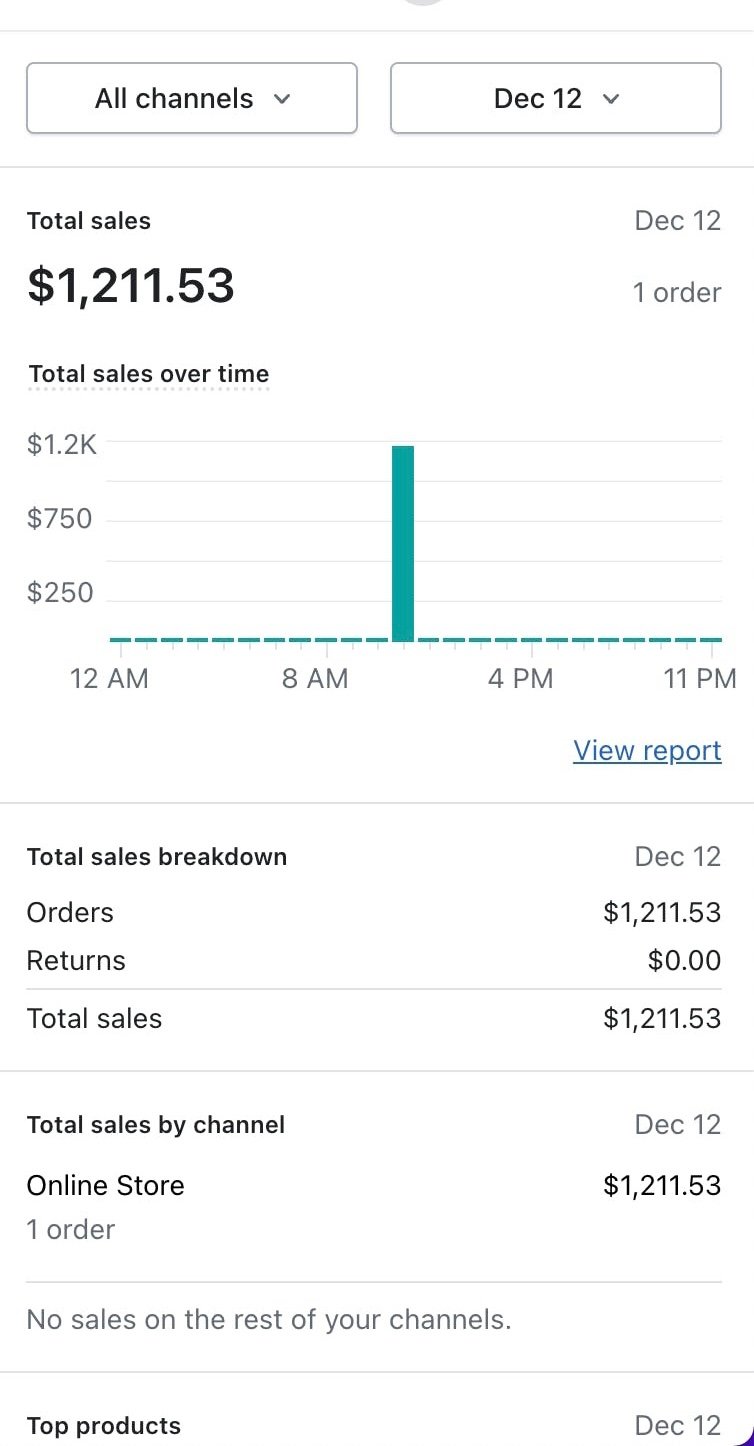This screenshot has height=1446, width=754.
Task: Click the Top products heading
Action: point(104,1426)
